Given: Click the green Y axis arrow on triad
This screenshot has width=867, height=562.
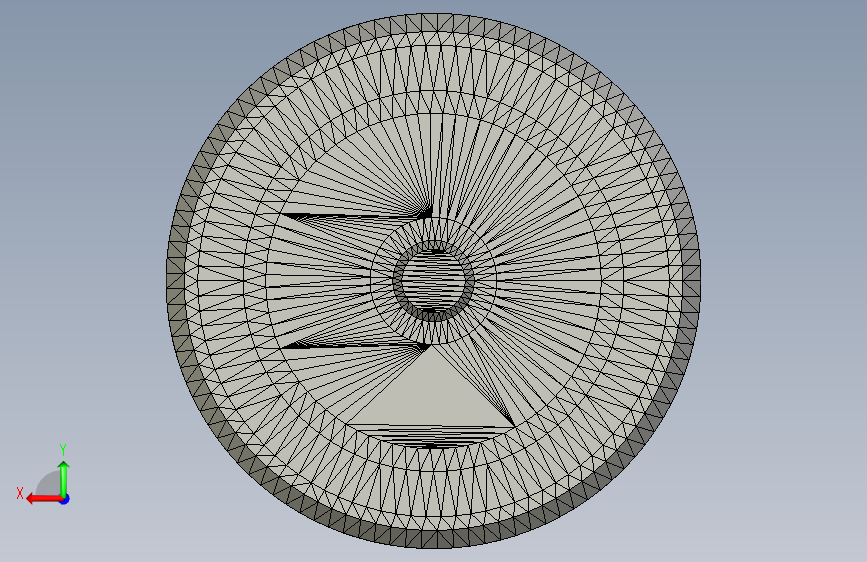Looking at the screenshot, I should pos(64,478).
